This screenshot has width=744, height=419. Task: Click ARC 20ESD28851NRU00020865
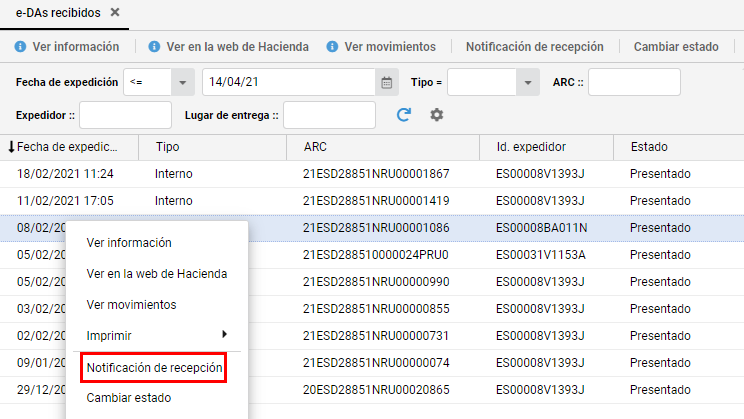(376, 390)
